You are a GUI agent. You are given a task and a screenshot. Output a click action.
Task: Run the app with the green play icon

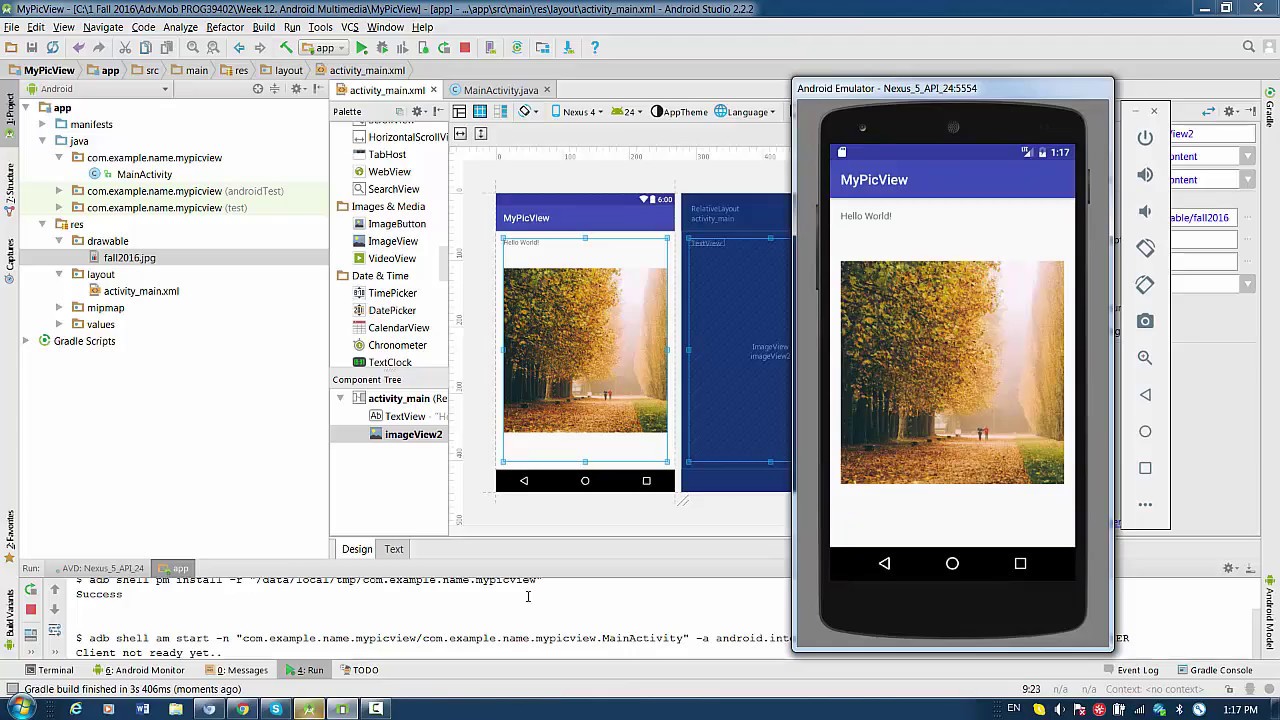pyautogui.click(x=361, y=48)
